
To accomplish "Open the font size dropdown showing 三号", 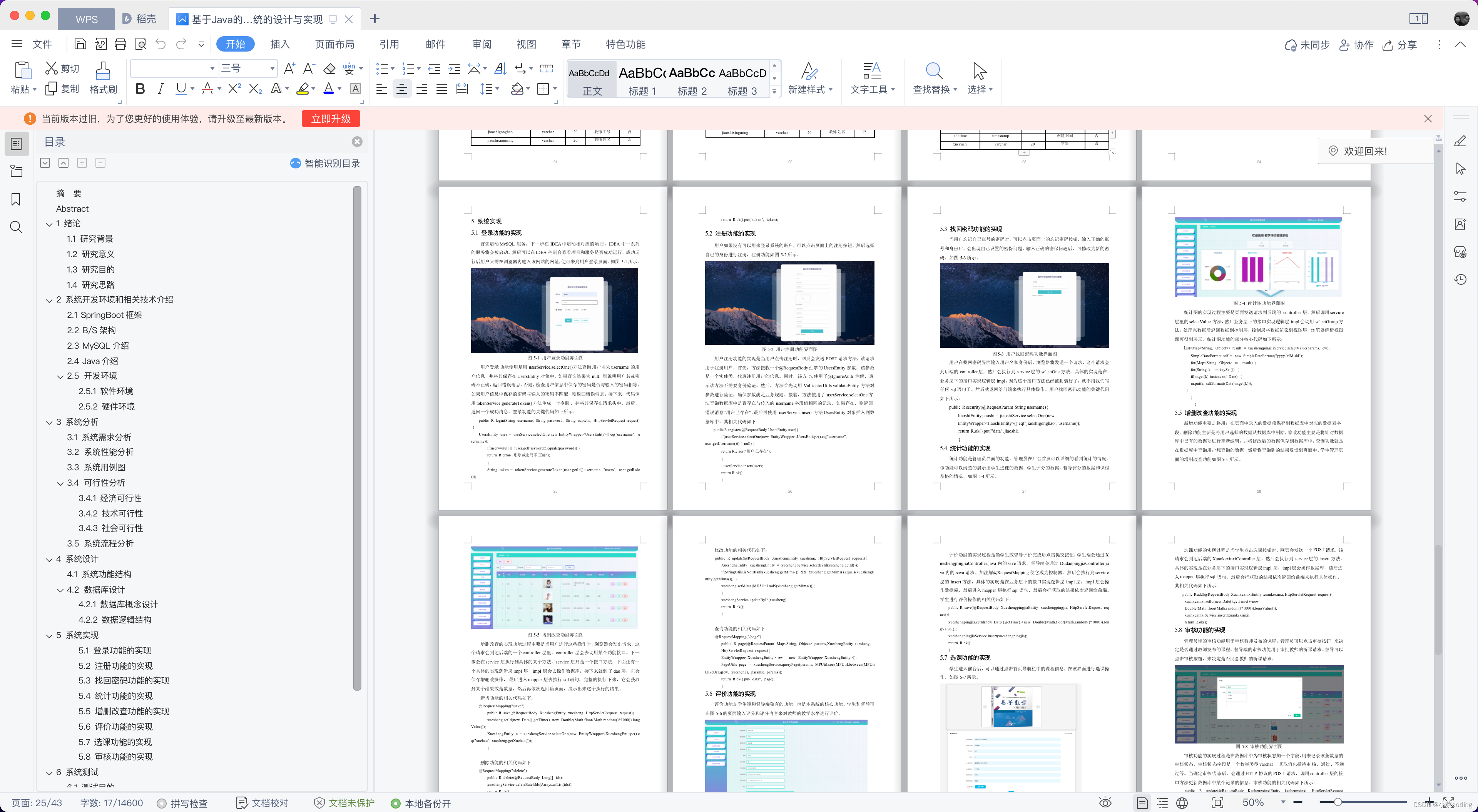I will 272,68.
